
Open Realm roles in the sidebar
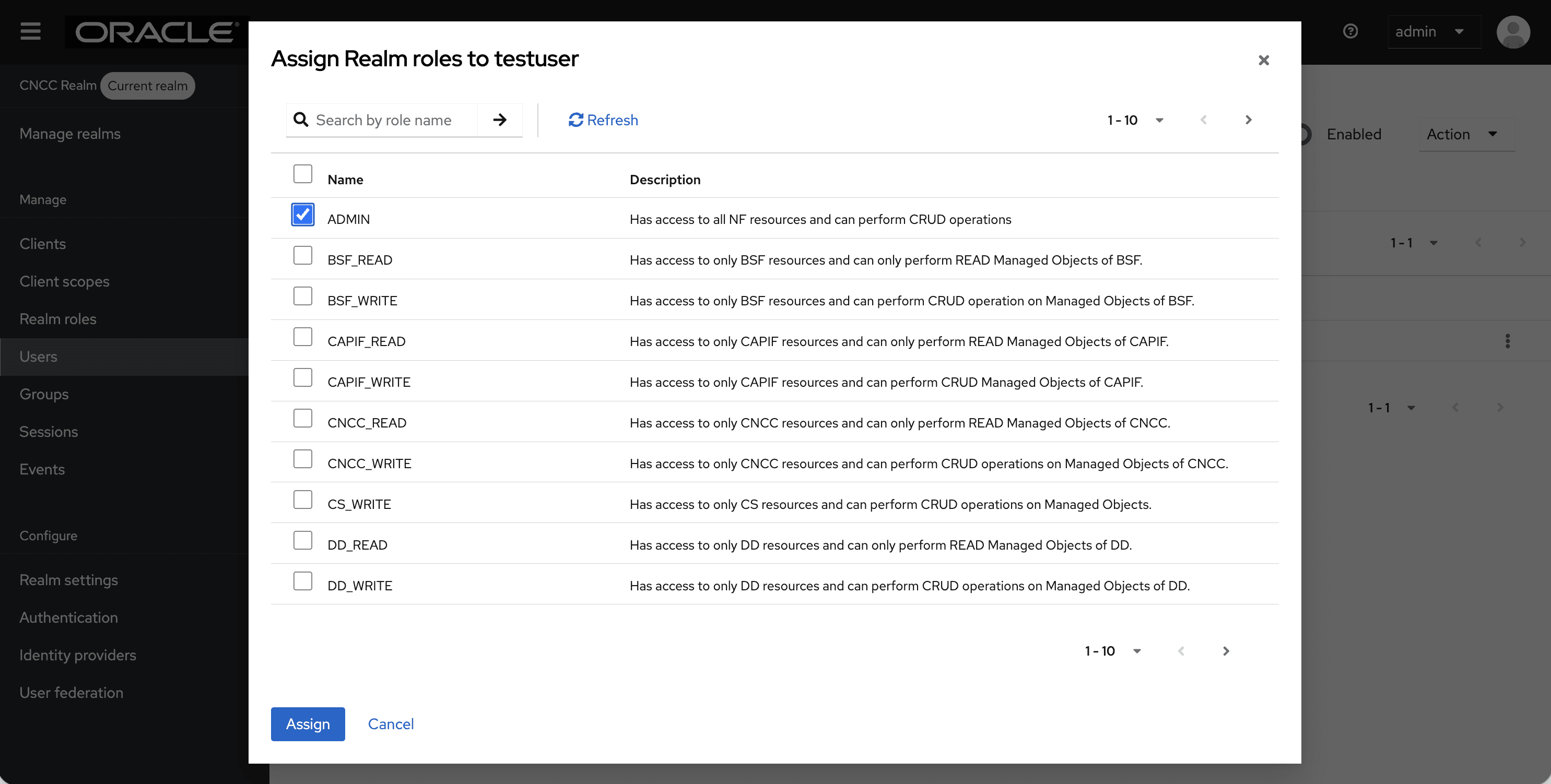click(x=58, y=319)
